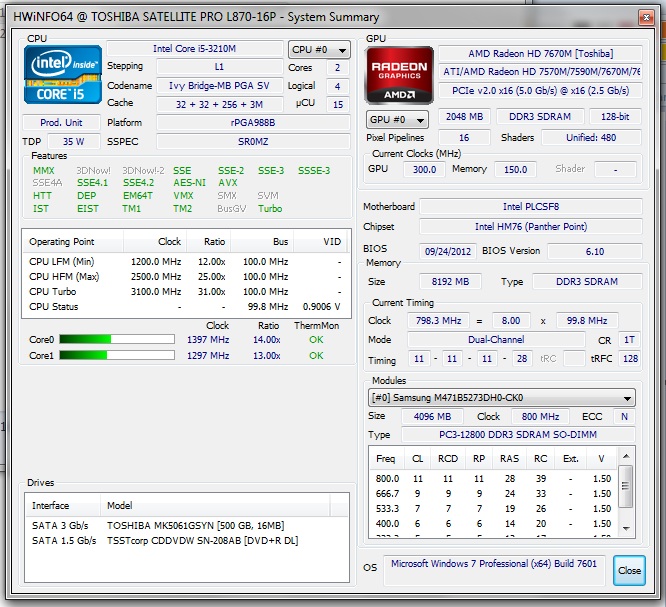Select the CPU Turbo row
This screenshot has height=607, width=666.
tap(185, 292)
